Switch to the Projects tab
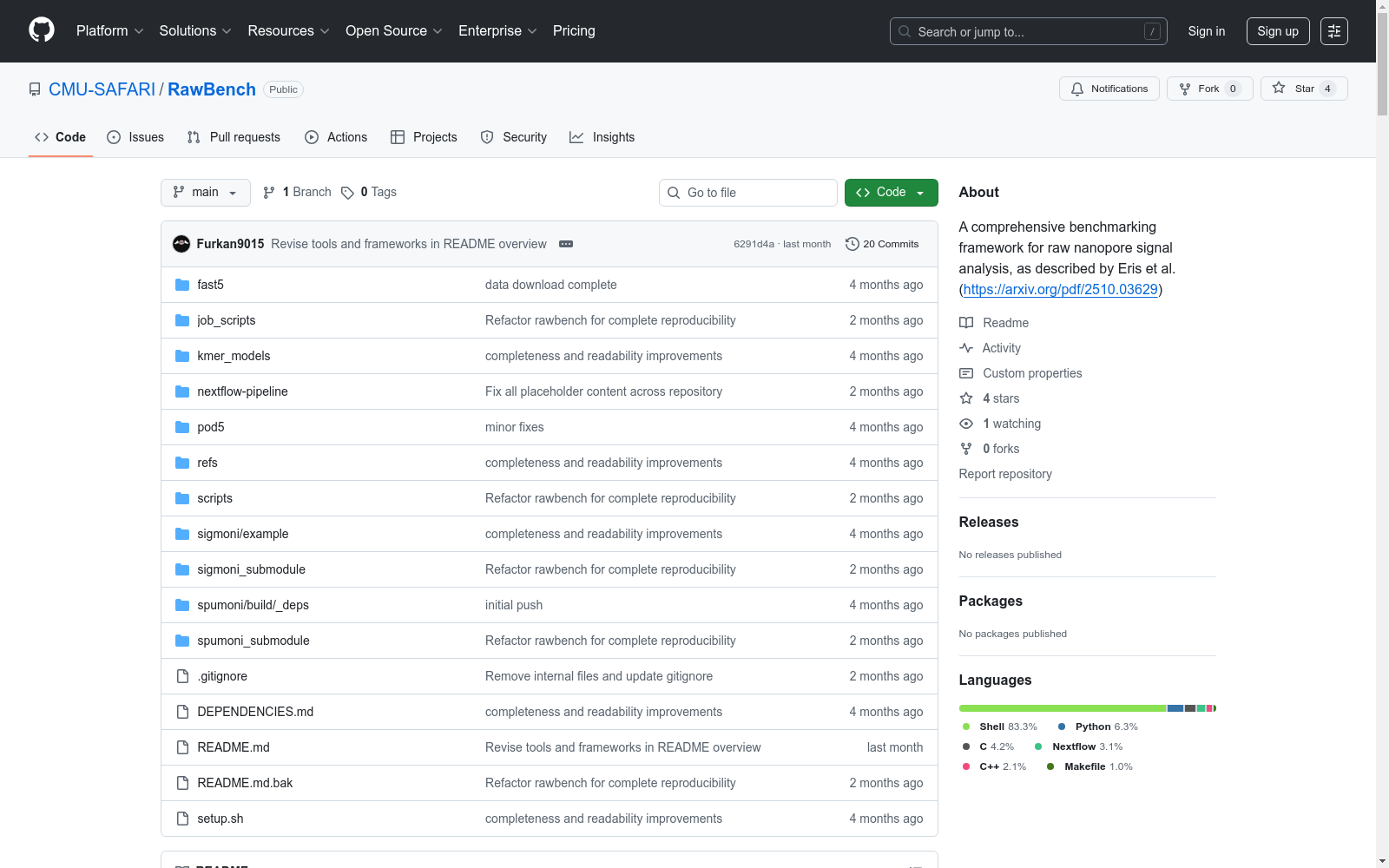This screenshot has width=1389, height=868. point(424,137)
